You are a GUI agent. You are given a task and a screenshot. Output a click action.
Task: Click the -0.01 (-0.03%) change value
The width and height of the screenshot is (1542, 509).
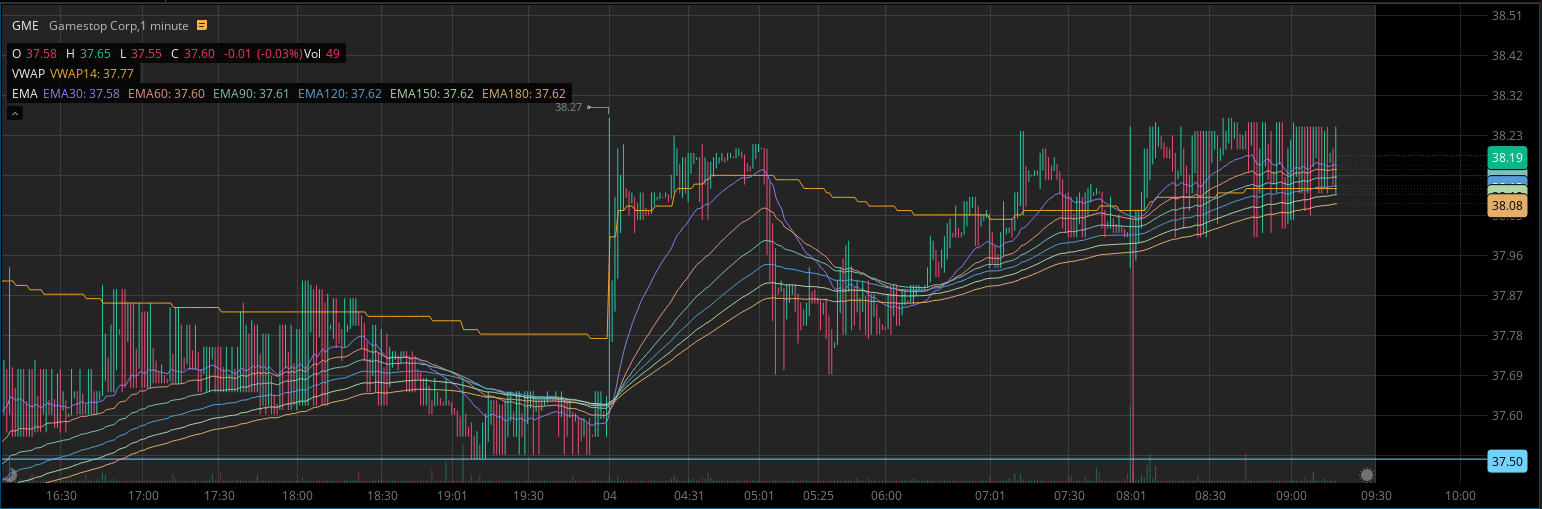[261, 53]
